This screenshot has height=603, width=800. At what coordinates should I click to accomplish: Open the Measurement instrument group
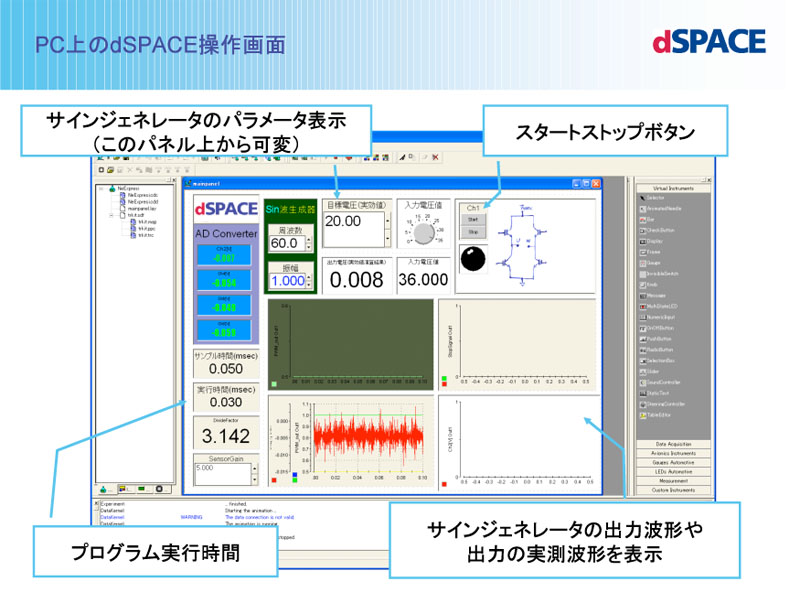tap(673, 481)
